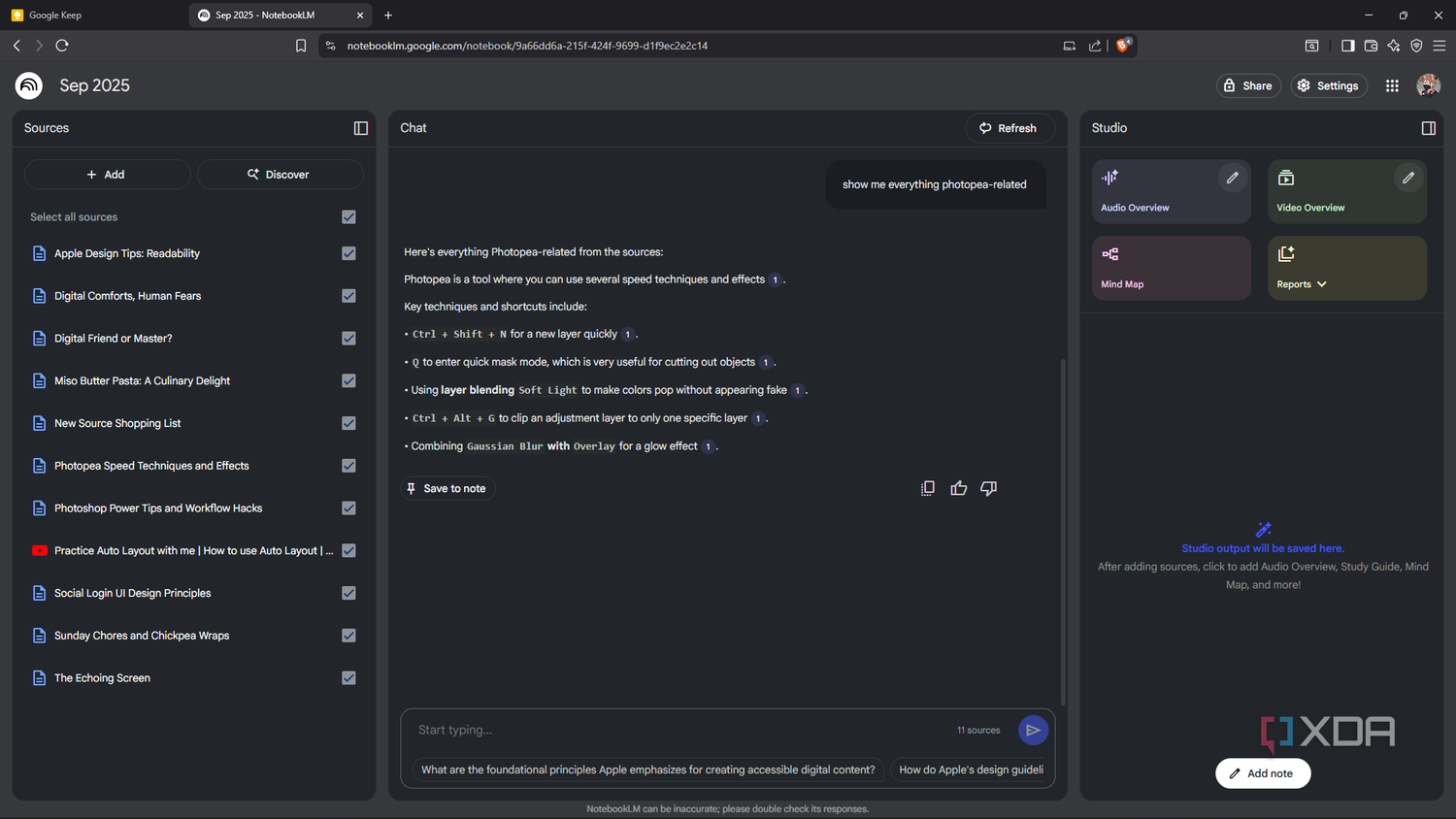Click the NotebookLM logo icon
The width and height of the screenshot is (1456, 819).
coord(29,85)
